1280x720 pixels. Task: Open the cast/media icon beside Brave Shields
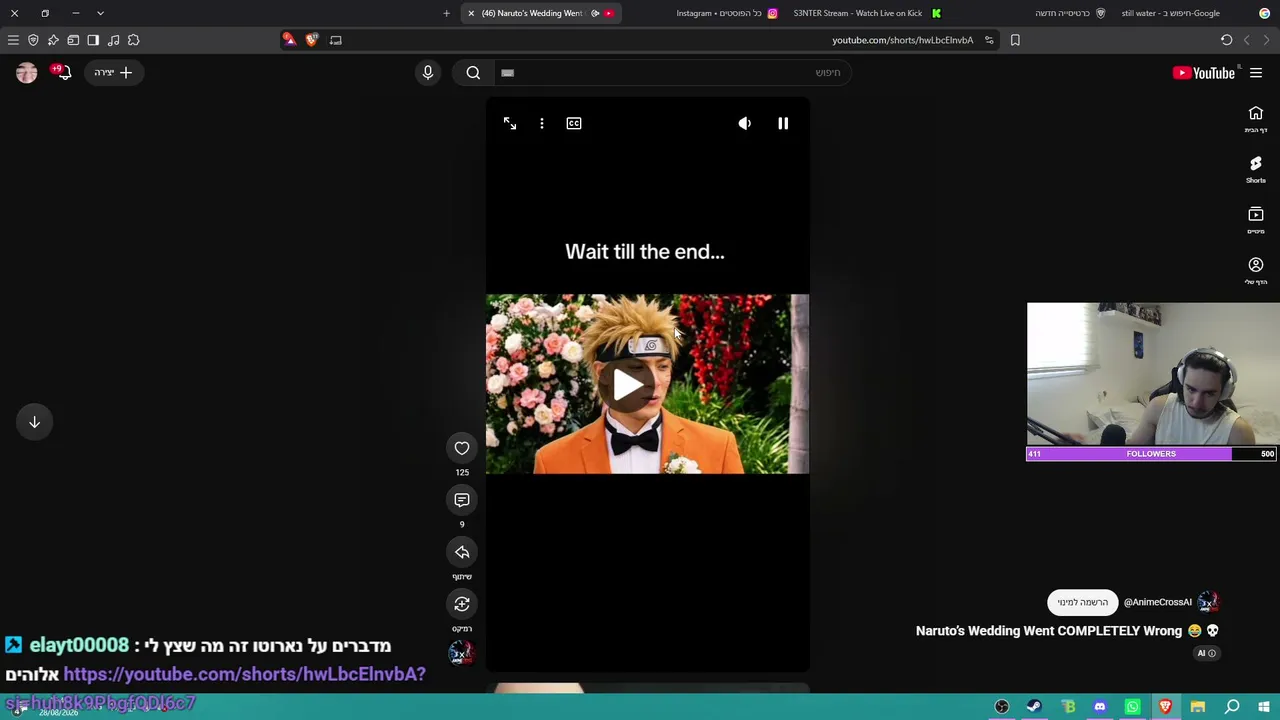coord(336,40)
